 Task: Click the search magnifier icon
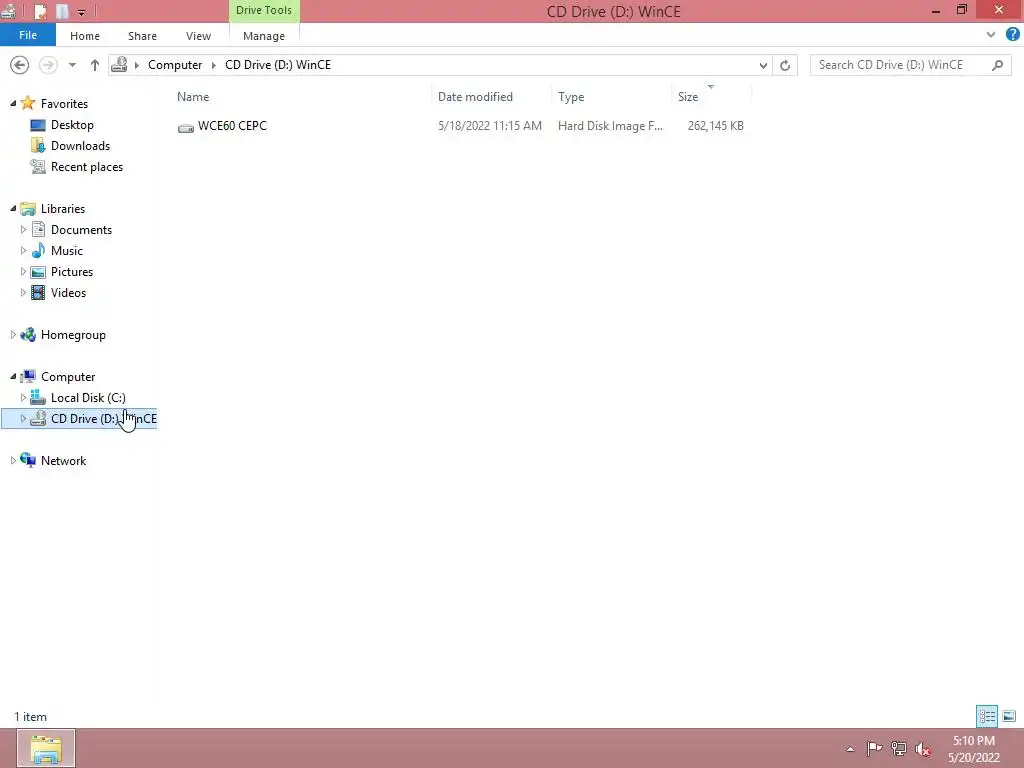pos(997,65)
